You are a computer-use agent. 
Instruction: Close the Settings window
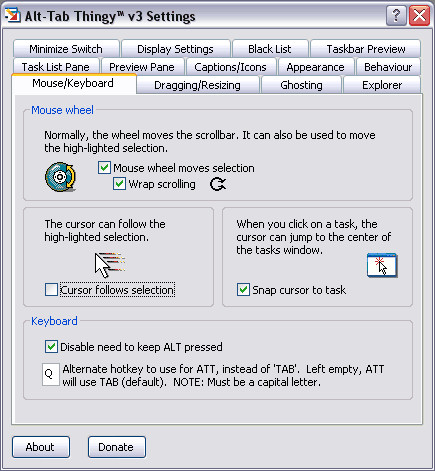(419, 15)
